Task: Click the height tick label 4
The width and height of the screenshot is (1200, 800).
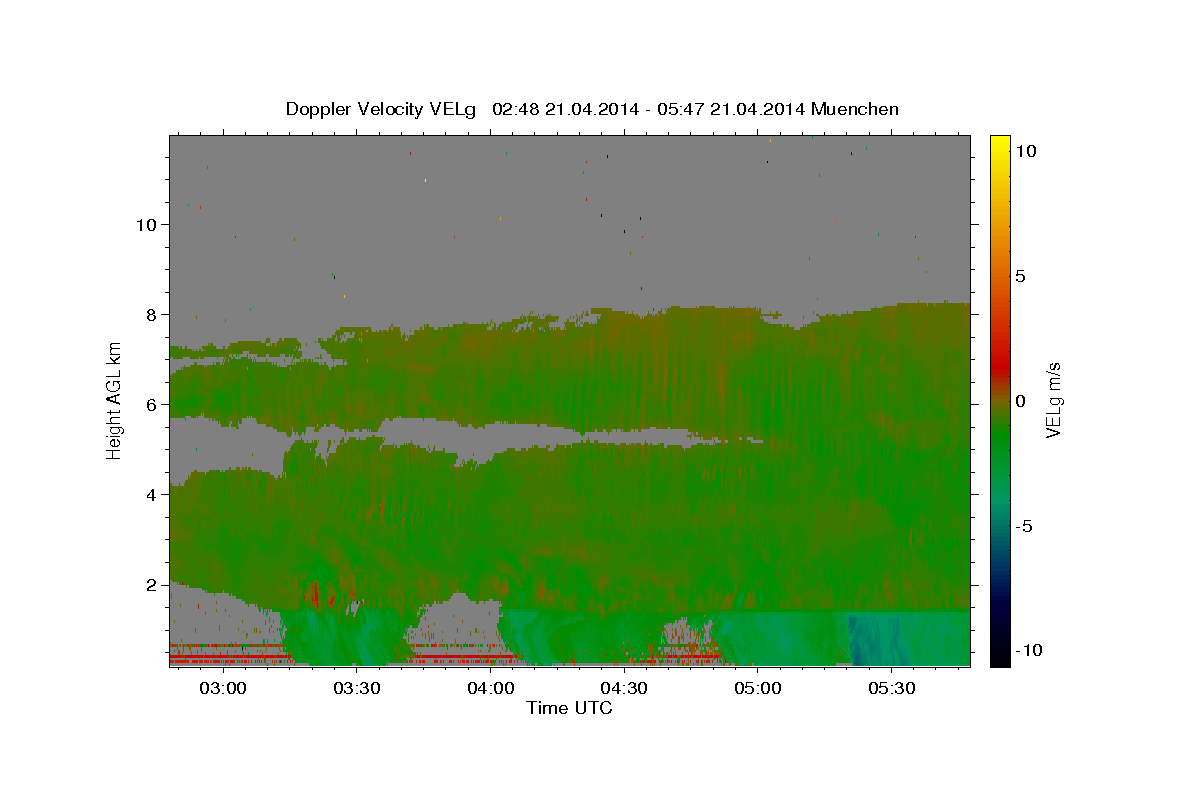Action: [x=152, y=495]
